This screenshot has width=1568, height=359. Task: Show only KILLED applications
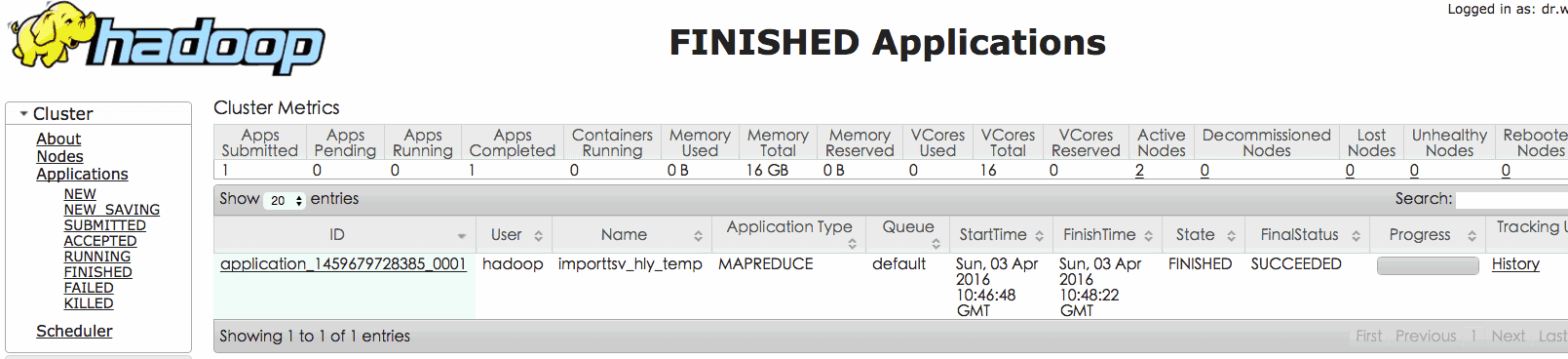click(89, 303)
